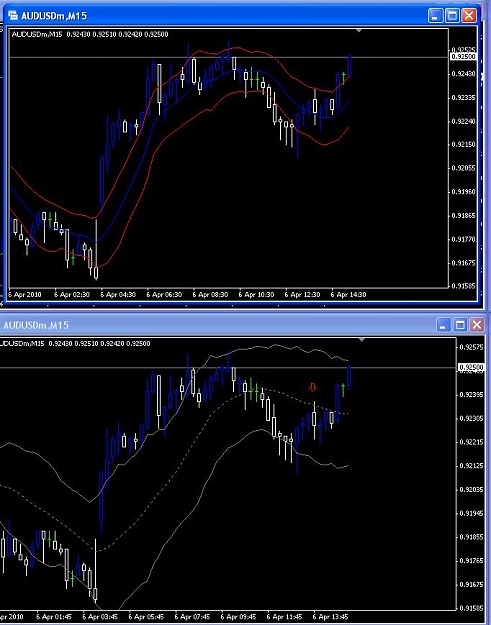Click the 6 Apr 07:45 time label

coord(192,617)
